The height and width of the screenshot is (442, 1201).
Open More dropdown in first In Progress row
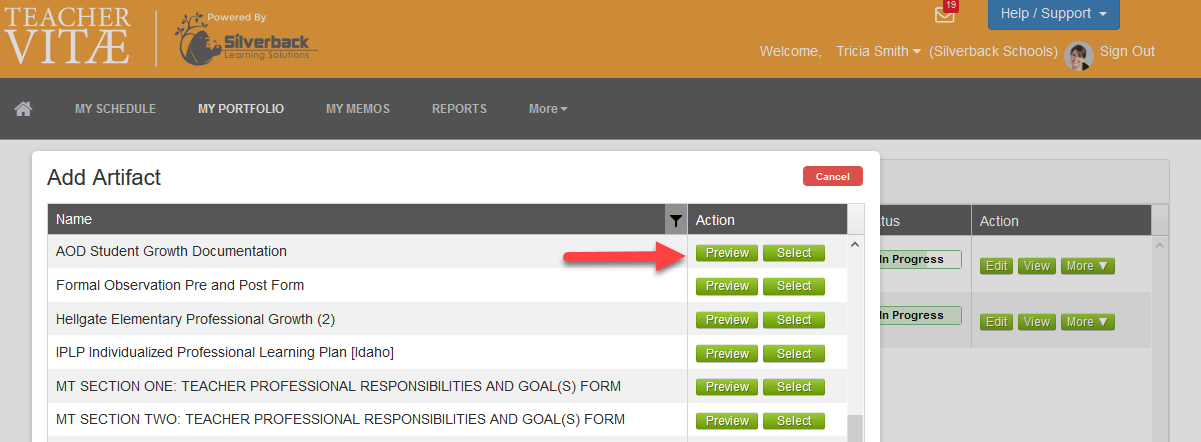tap(1087, 266)
